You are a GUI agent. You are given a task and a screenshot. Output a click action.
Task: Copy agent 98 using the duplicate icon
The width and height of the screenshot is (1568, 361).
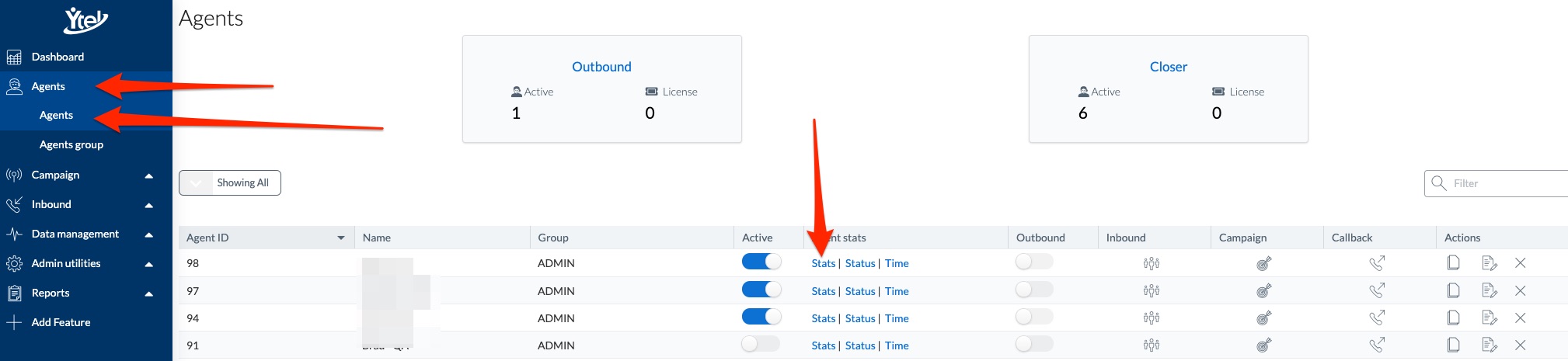pos(1453,263)
